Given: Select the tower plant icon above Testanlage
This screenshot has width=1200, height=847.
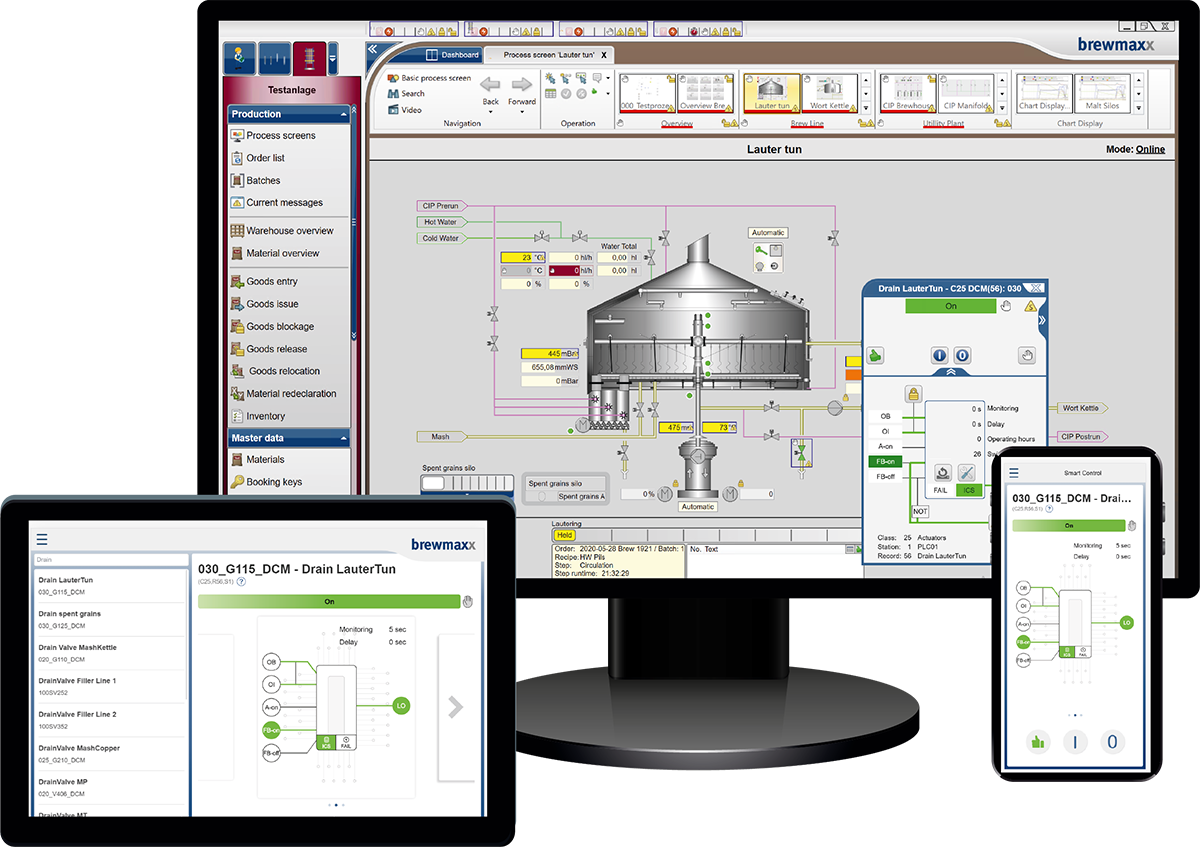Looking at the screenshot, I should (310, 59).
